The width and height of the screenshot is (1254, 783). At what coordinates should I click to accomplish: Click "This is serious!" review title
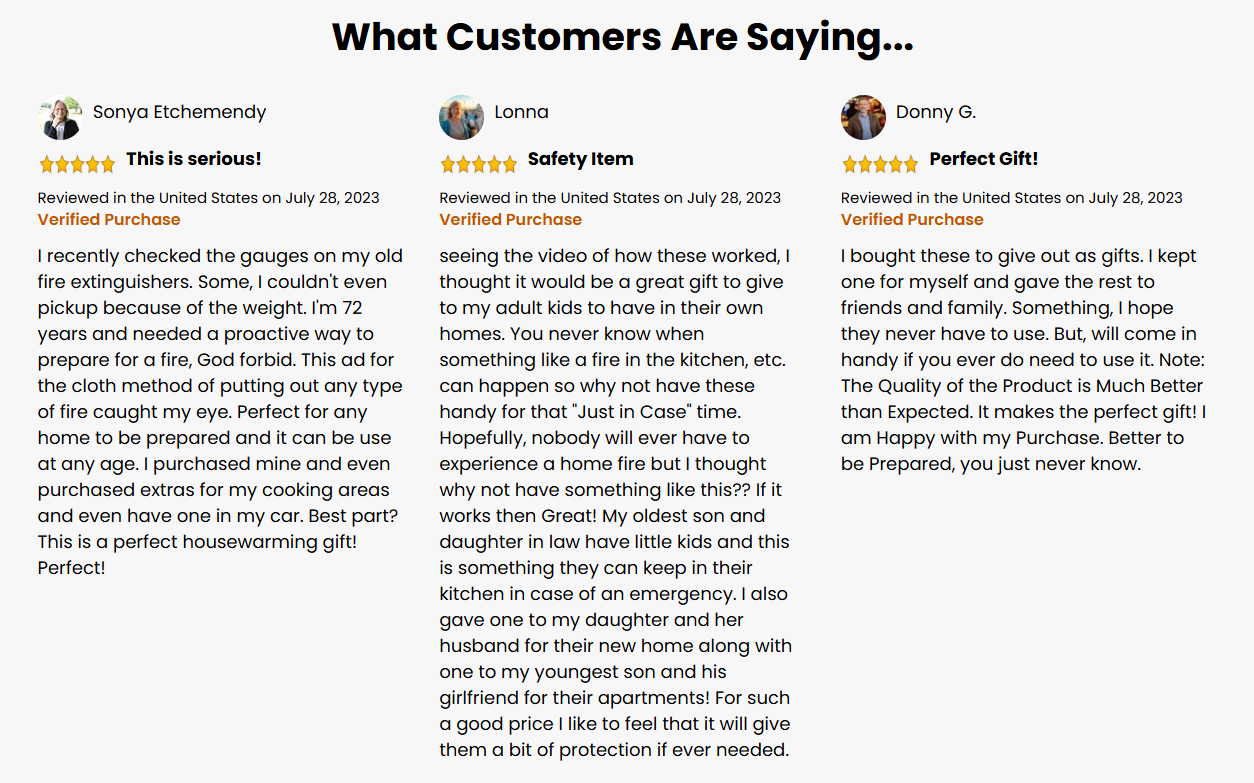point(194,159)
